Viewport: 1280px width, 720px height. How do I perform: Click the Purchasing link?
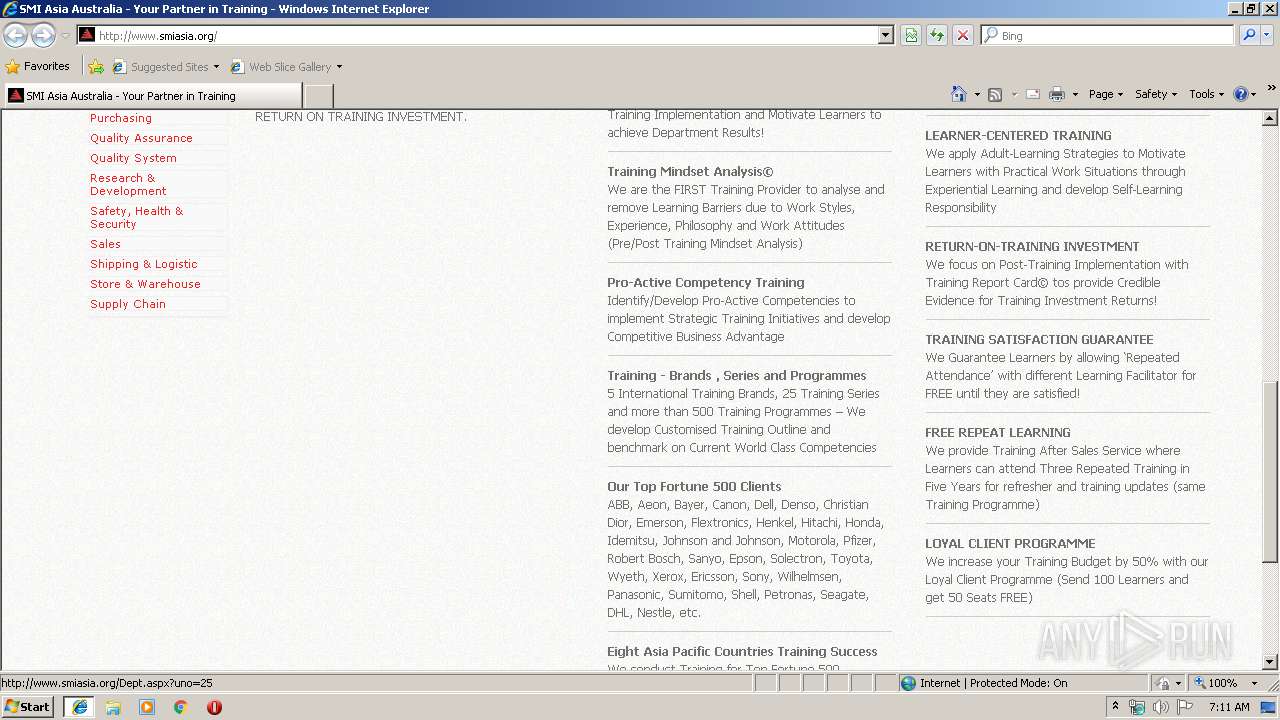pos(121,118)
